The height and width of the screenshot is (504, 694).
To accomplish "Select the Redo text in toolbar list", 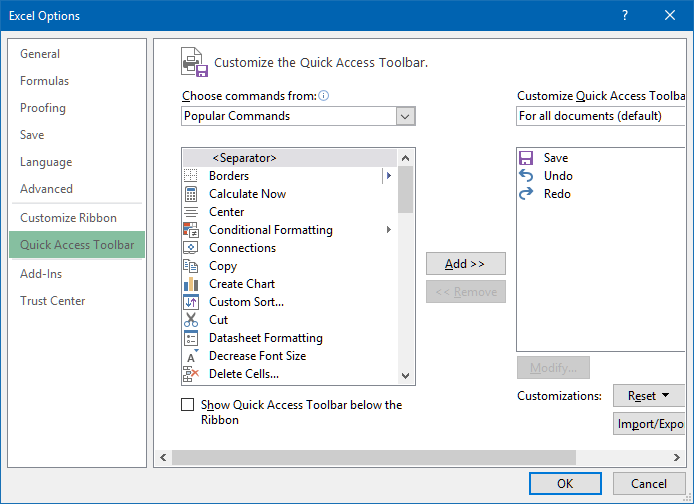I will pyautogui.click(x=557, y=194).
